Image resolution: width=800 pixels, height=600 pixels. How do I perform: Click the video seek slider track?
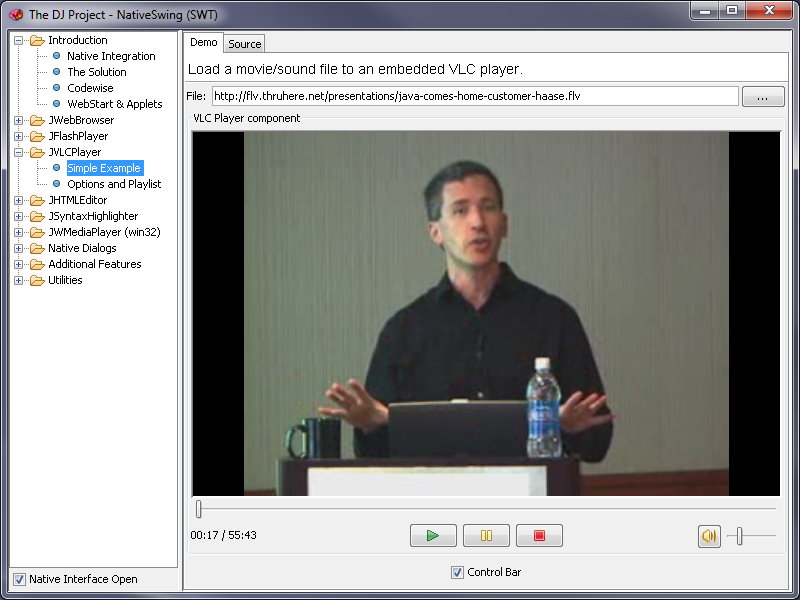click(486, 509)
